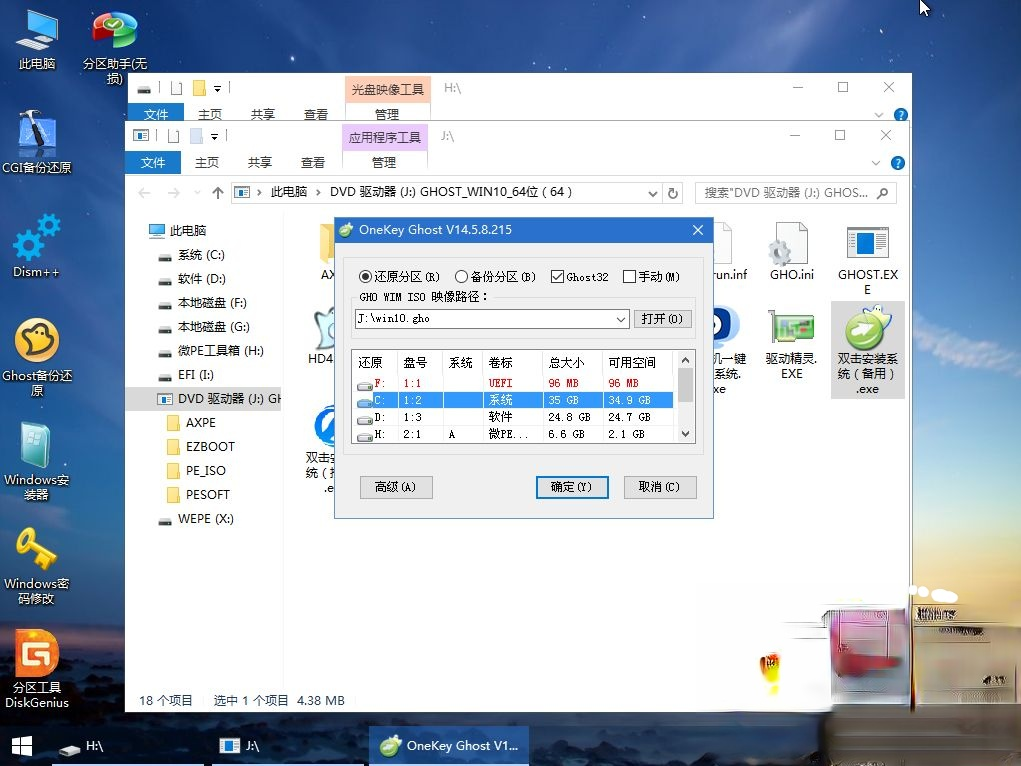Image resolution: width=1021 pixels, height=766 pixels.
Task: Open the J:\ quick access toolbar customize dropdown
Action: [x=214, y=136]
